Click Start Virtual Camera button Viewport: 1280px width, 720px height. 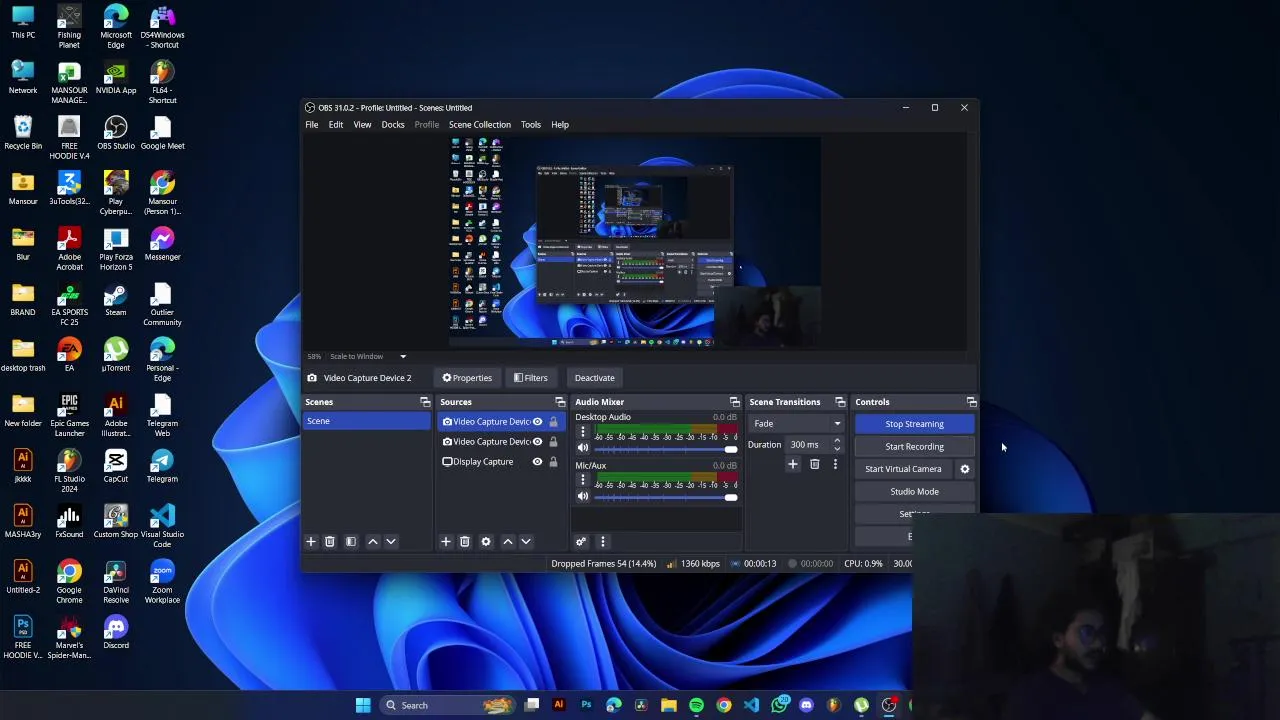(x=903, y=469)
